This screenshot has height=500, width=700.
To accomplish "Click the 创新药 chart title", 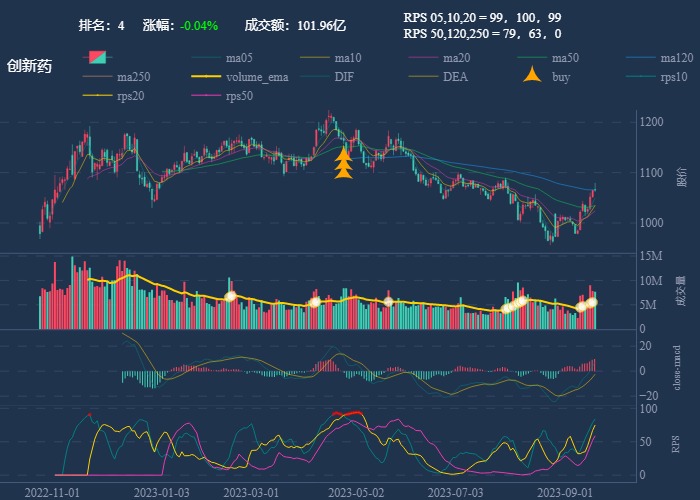I will (30, 66).
